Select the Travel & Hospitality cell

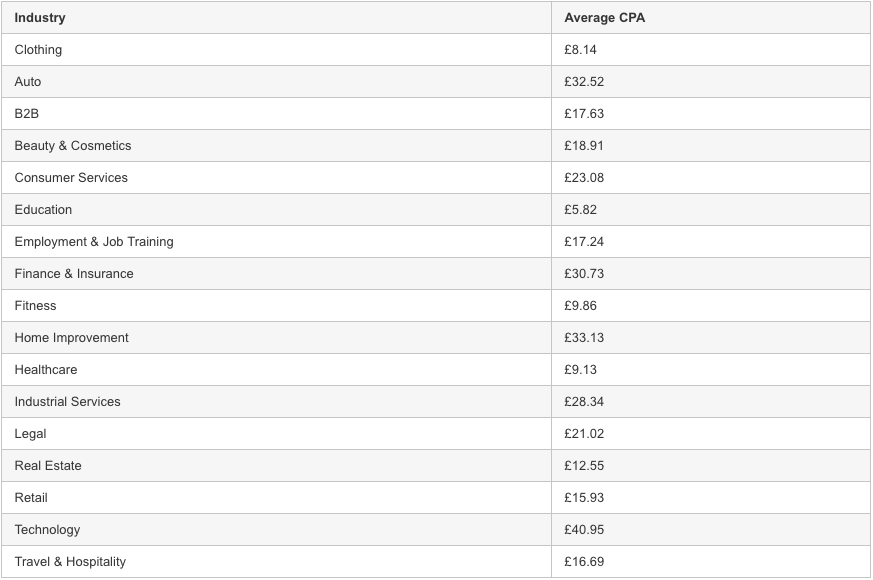point(70,562)
